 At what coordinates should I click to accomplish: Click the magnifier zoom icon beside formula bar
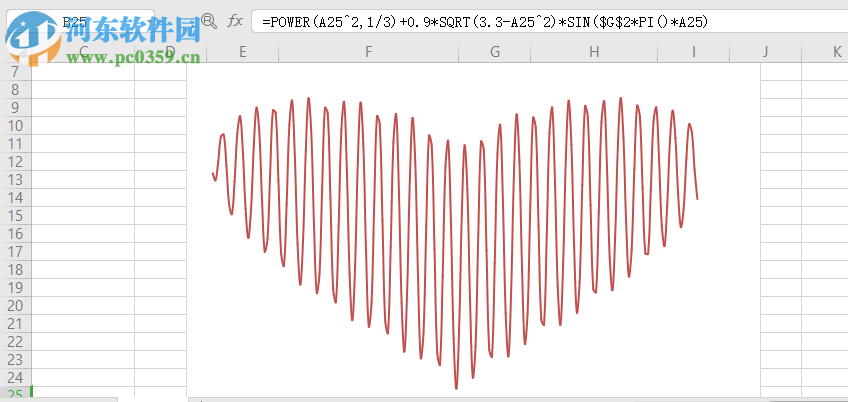click(x=209, y=21)
